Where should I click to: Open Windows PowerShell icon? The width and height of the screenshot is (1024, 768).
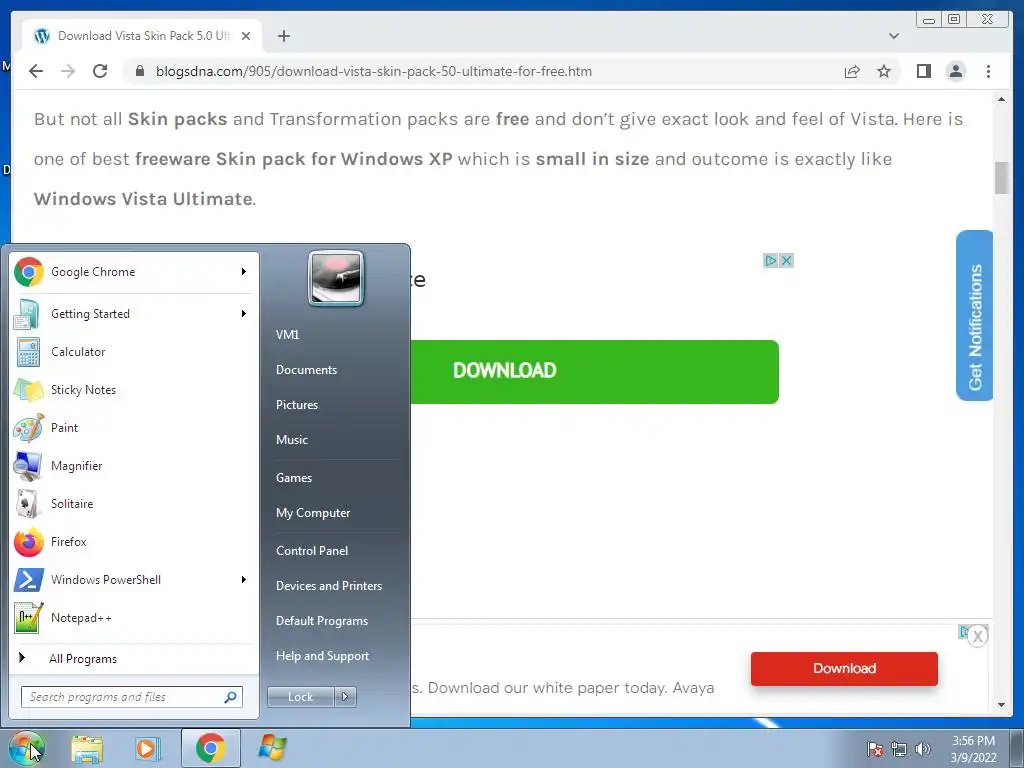(x=28, y=579)
